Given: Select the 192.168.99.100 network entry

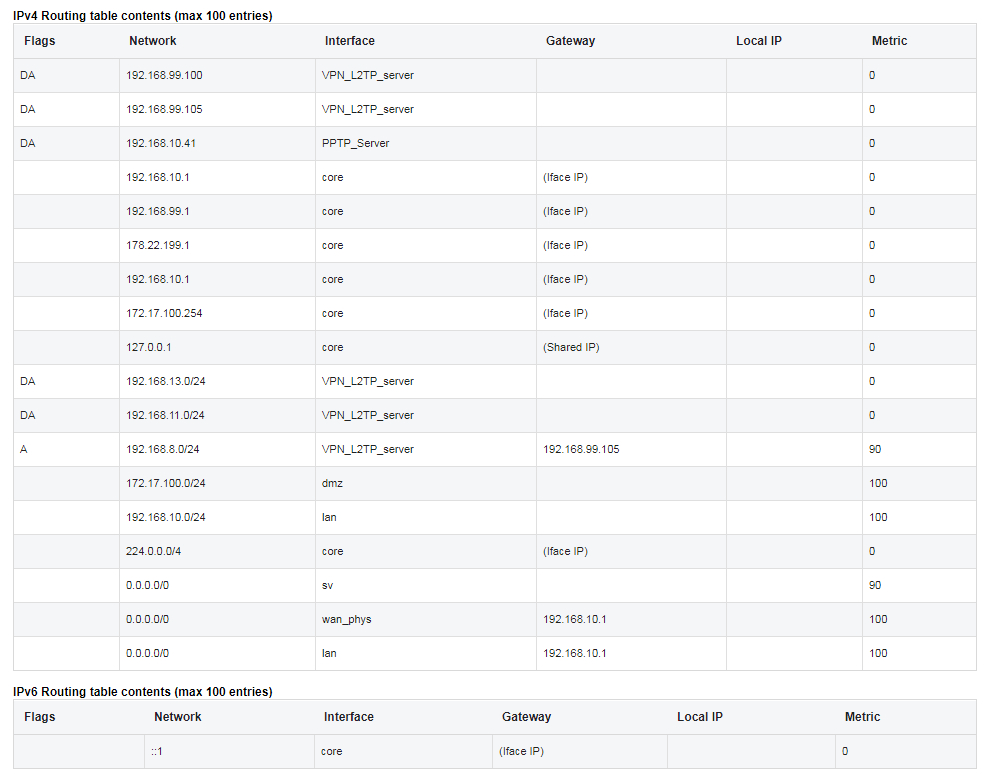Looking at the screenshot, I should click(x=164, y=76).
